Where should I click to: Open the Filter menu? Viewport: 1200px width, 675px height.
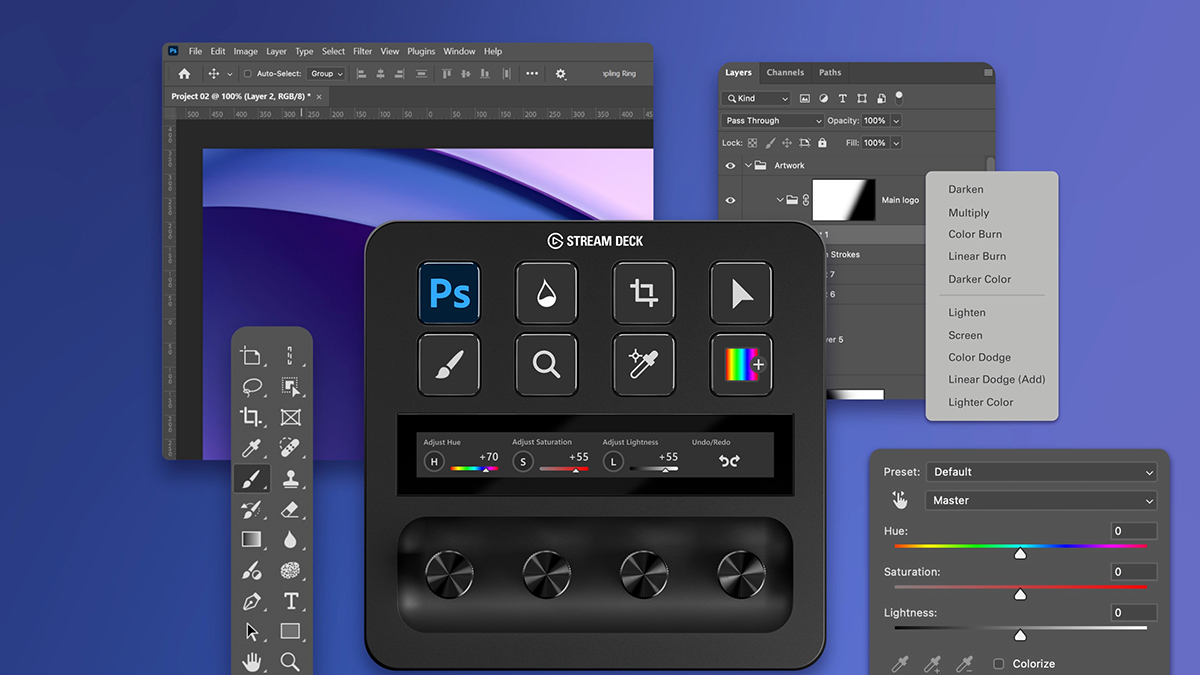coord(362,51)
